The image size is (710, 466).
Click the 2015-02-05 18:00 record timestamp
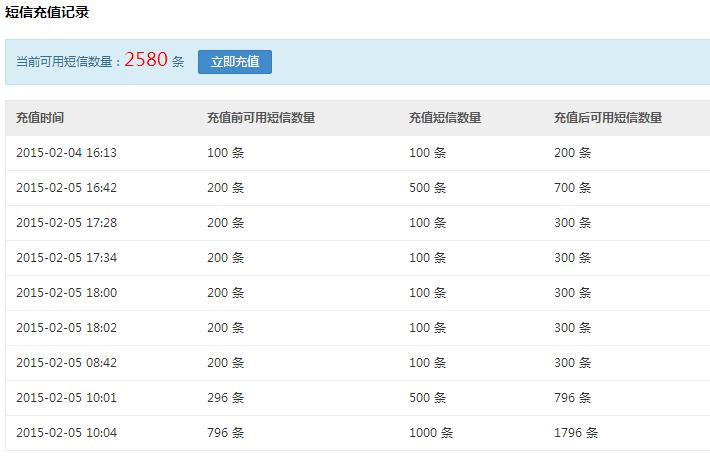tap(66, 293)
